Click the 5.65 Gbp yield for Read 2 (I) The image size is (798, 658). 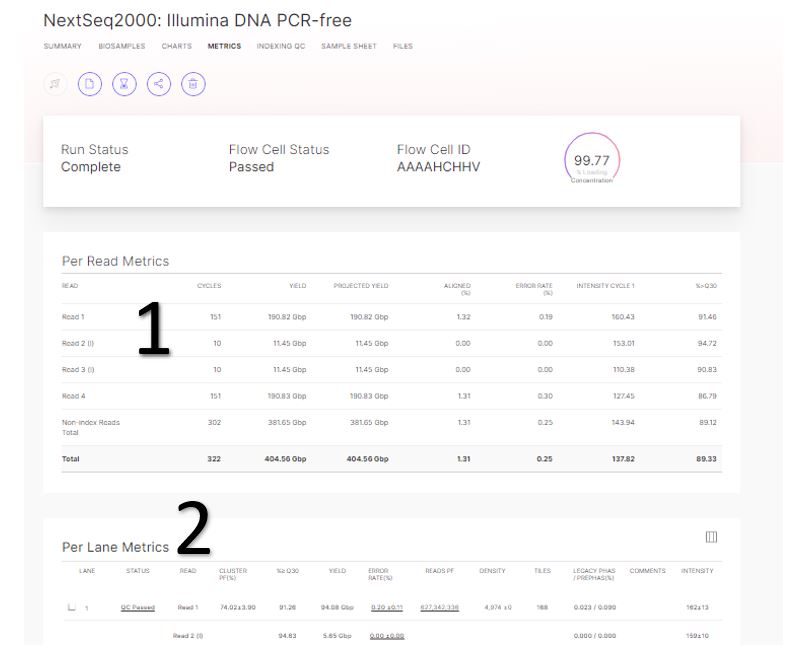pyautogui.click(x=337, y=636)
